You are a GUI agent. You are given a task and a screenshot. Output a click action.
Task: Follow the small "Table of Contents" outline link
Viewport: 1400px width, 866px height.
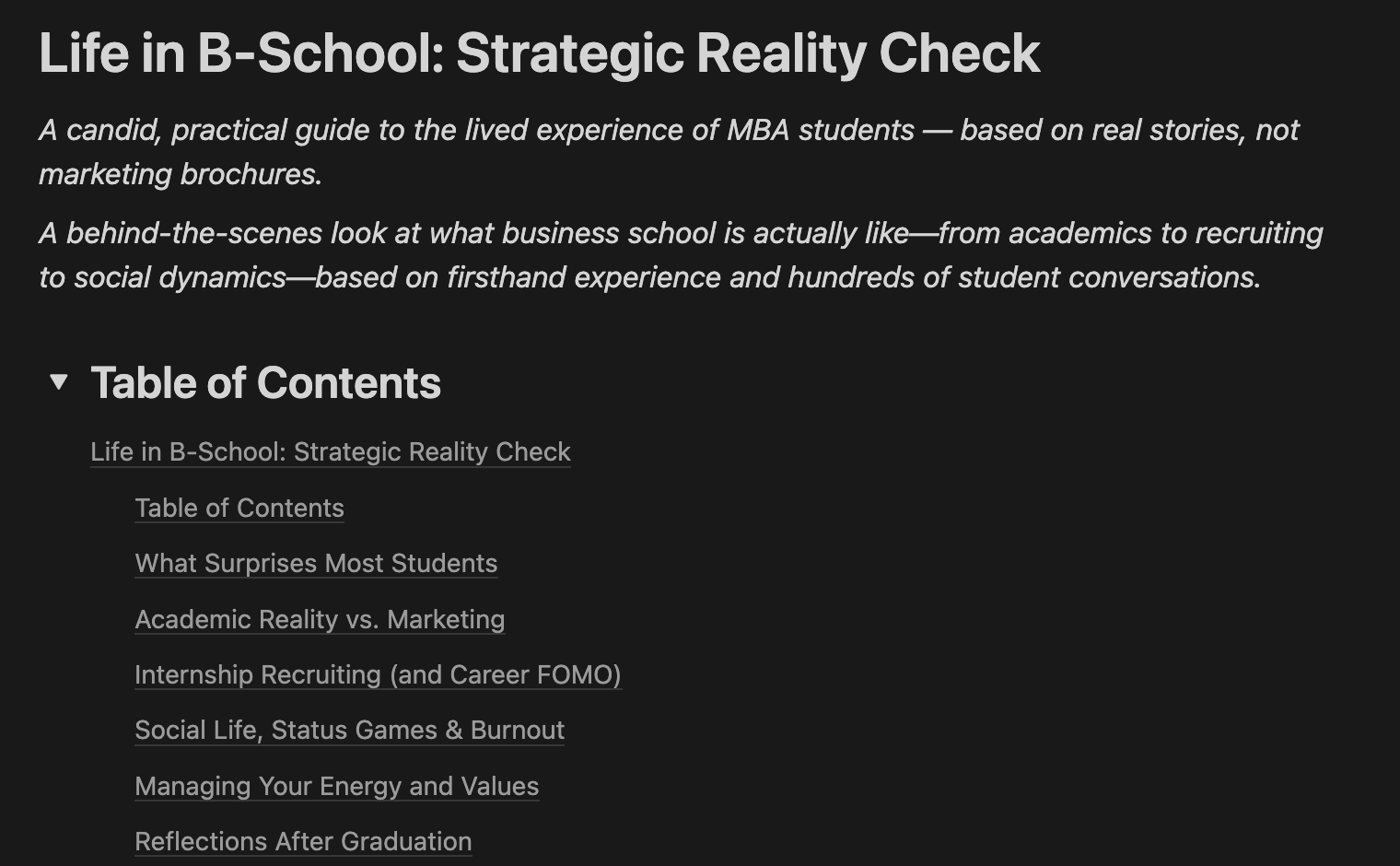239,509
